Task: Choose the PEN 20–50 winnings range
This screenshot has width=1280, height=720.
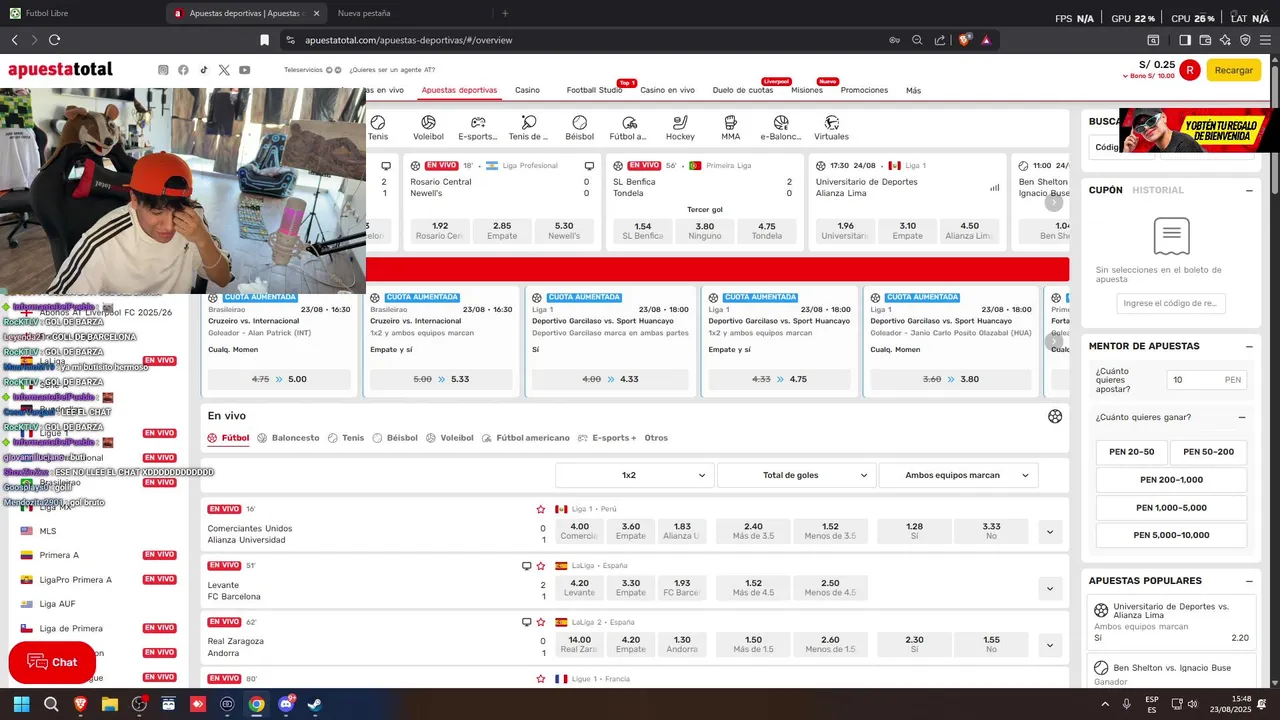Action: coord(1131,452)
